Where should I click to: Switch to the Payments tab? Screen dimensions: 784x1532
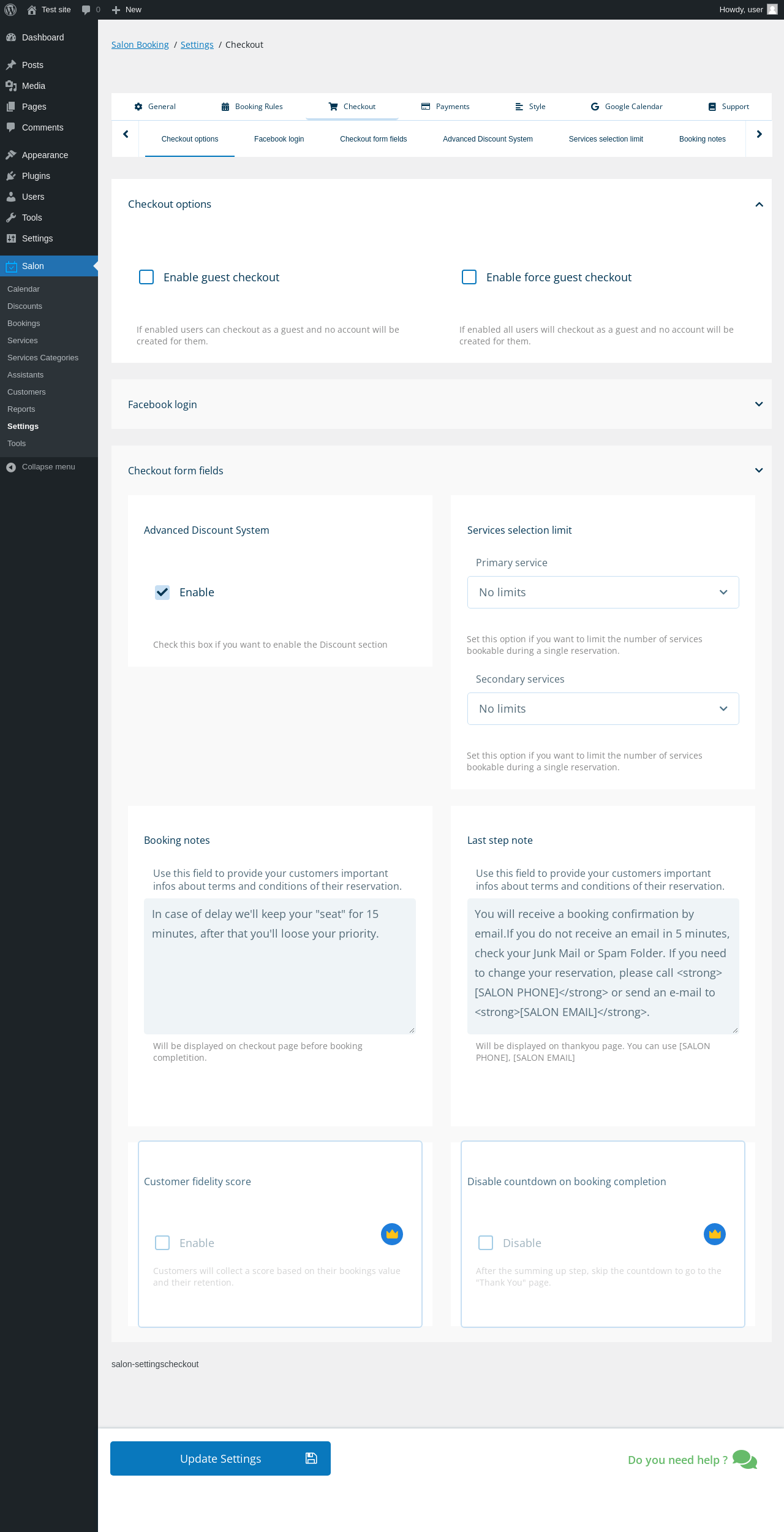click(x=445, y=107)
